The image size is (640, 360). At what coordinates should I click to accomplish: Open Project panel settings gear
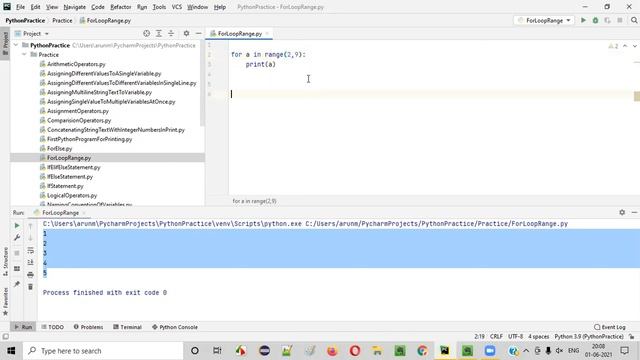186,33
